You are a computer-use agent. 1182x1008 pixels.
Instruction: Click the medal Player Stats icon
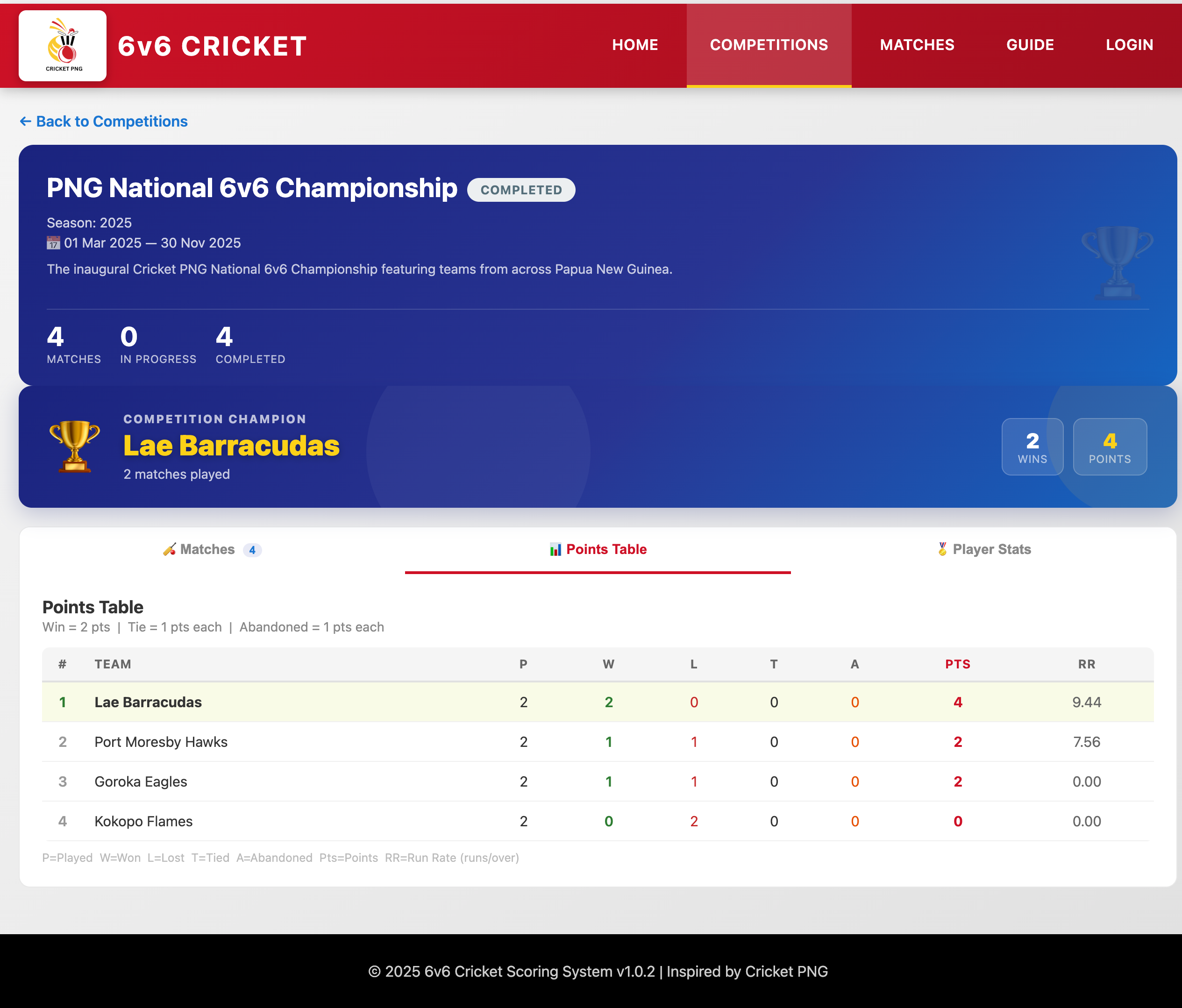point(942,549)
